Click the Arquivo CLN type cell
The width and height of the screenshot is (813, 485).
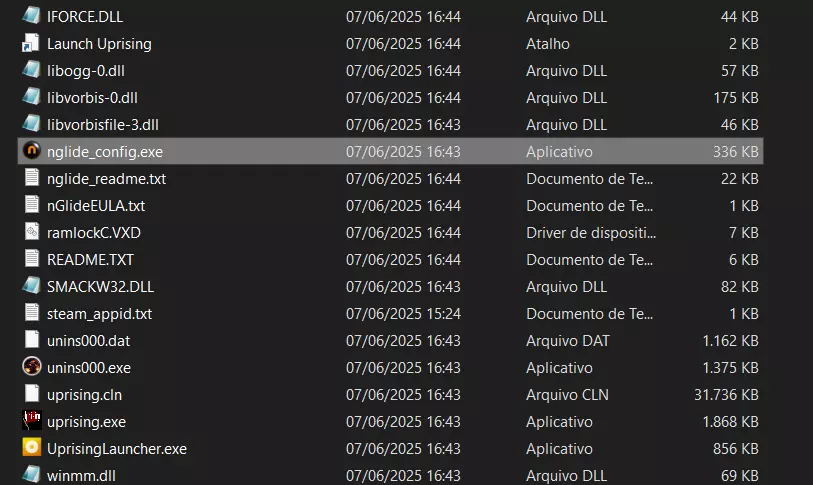tap(567, 394)
